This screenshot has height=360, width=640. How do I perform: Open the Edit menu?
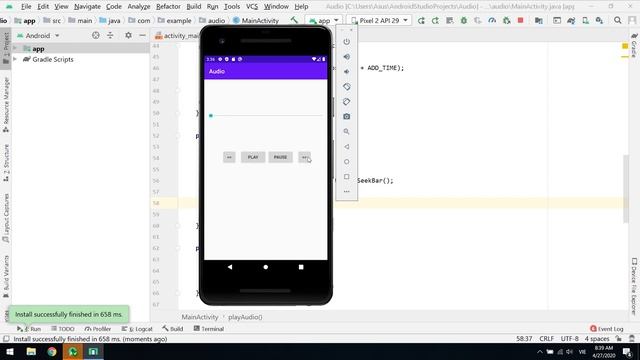(43, 7)
